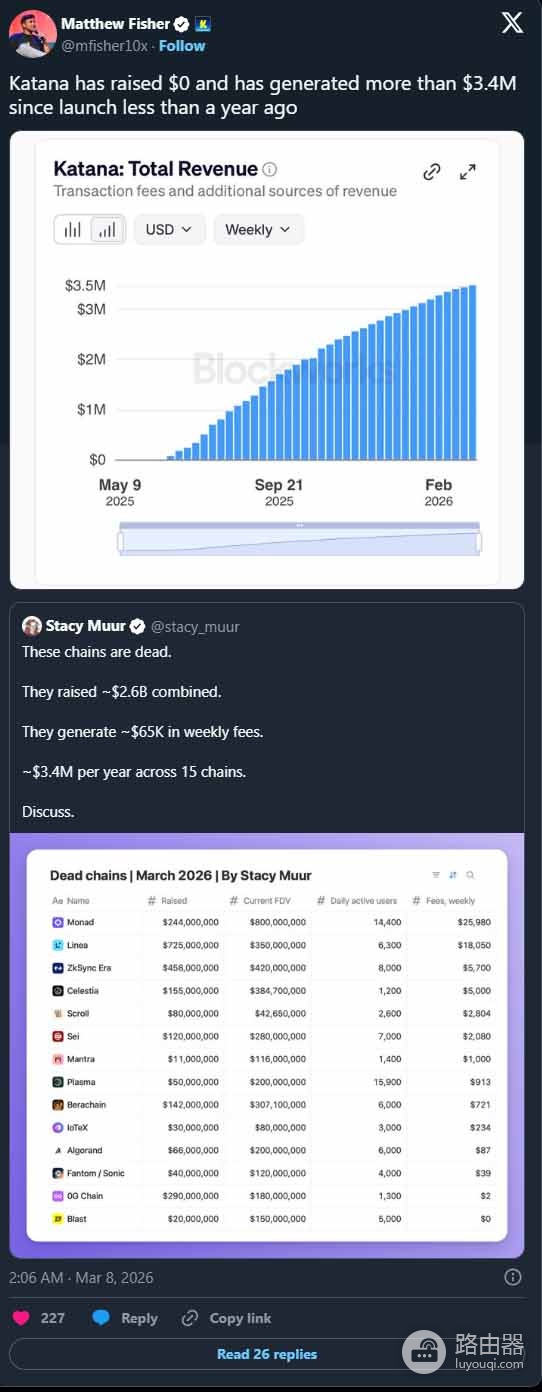The height and width of the screenshot is (1392, 542).
Task: Click the chain link icon beside Copy link
Action: point(190,1318)
